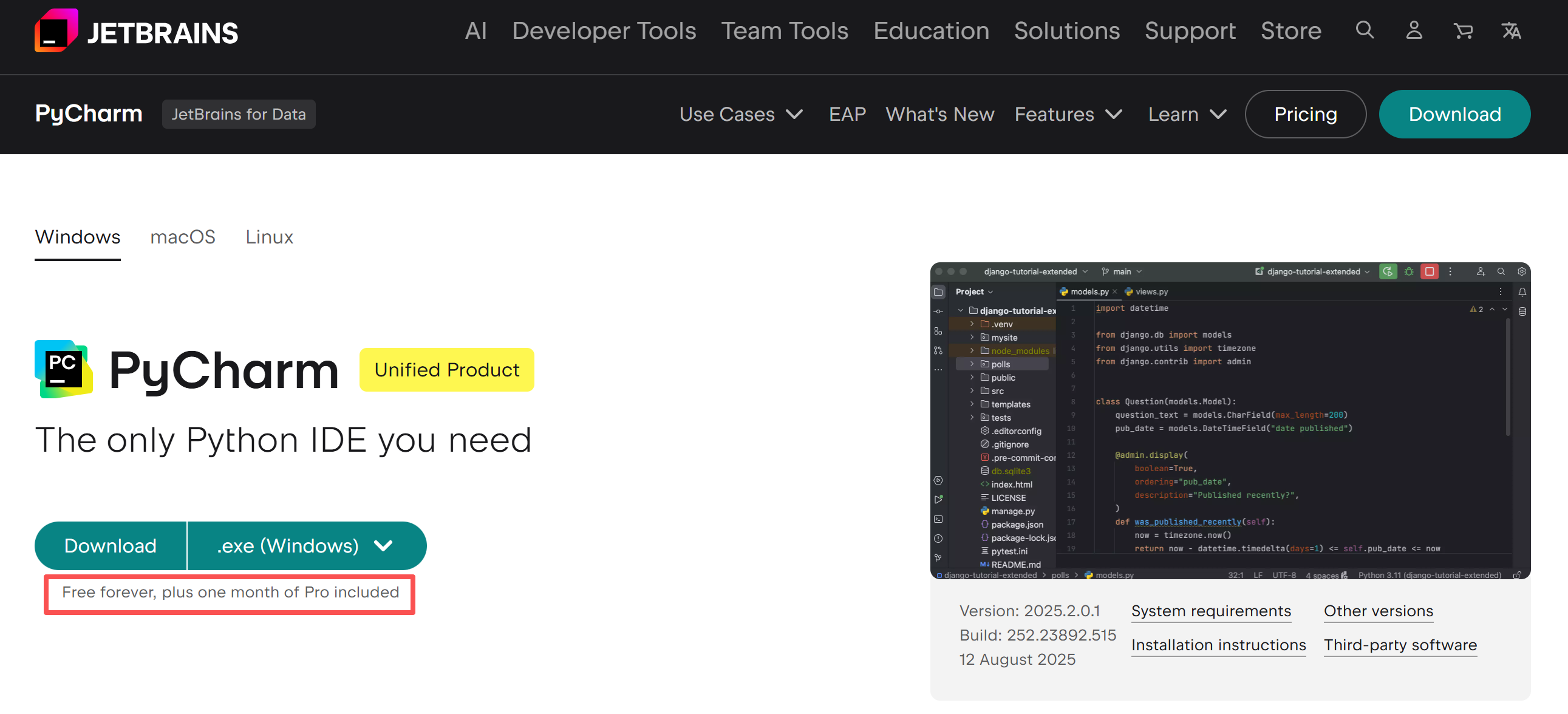
Task: Switch to the macOS tab
Action: point(183,237)
